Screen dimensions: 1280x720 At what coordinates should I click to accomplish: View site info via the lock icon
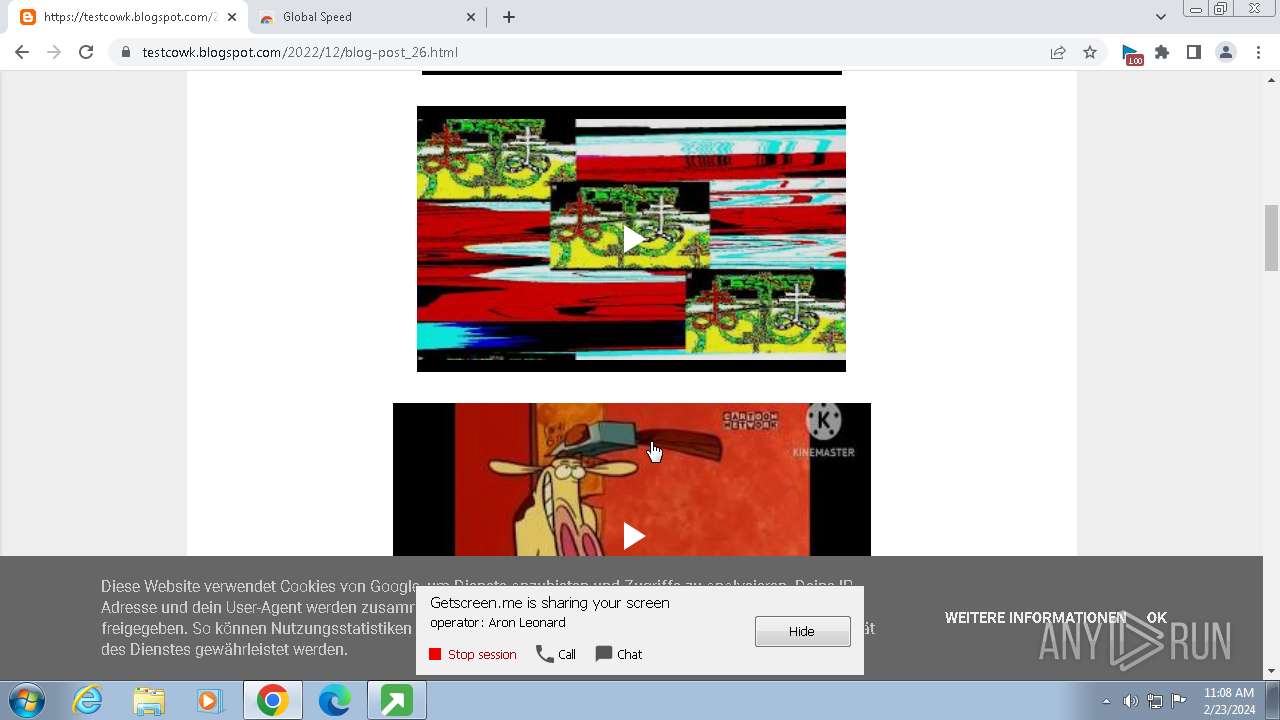click(x=125, y=52)
